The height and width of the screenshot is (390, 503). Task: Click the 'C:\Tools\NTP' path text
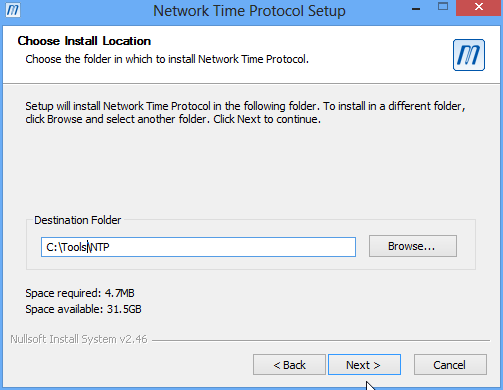tap(78, 247)
